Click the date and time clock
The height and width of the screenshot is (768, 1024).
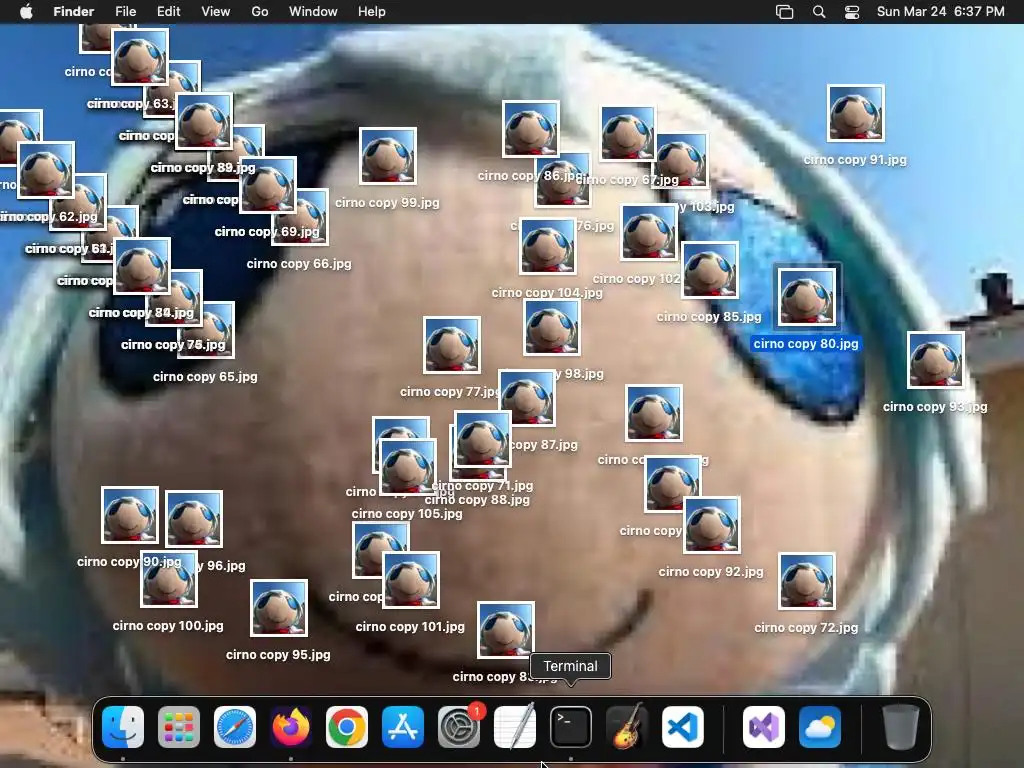tap(940, 12)
